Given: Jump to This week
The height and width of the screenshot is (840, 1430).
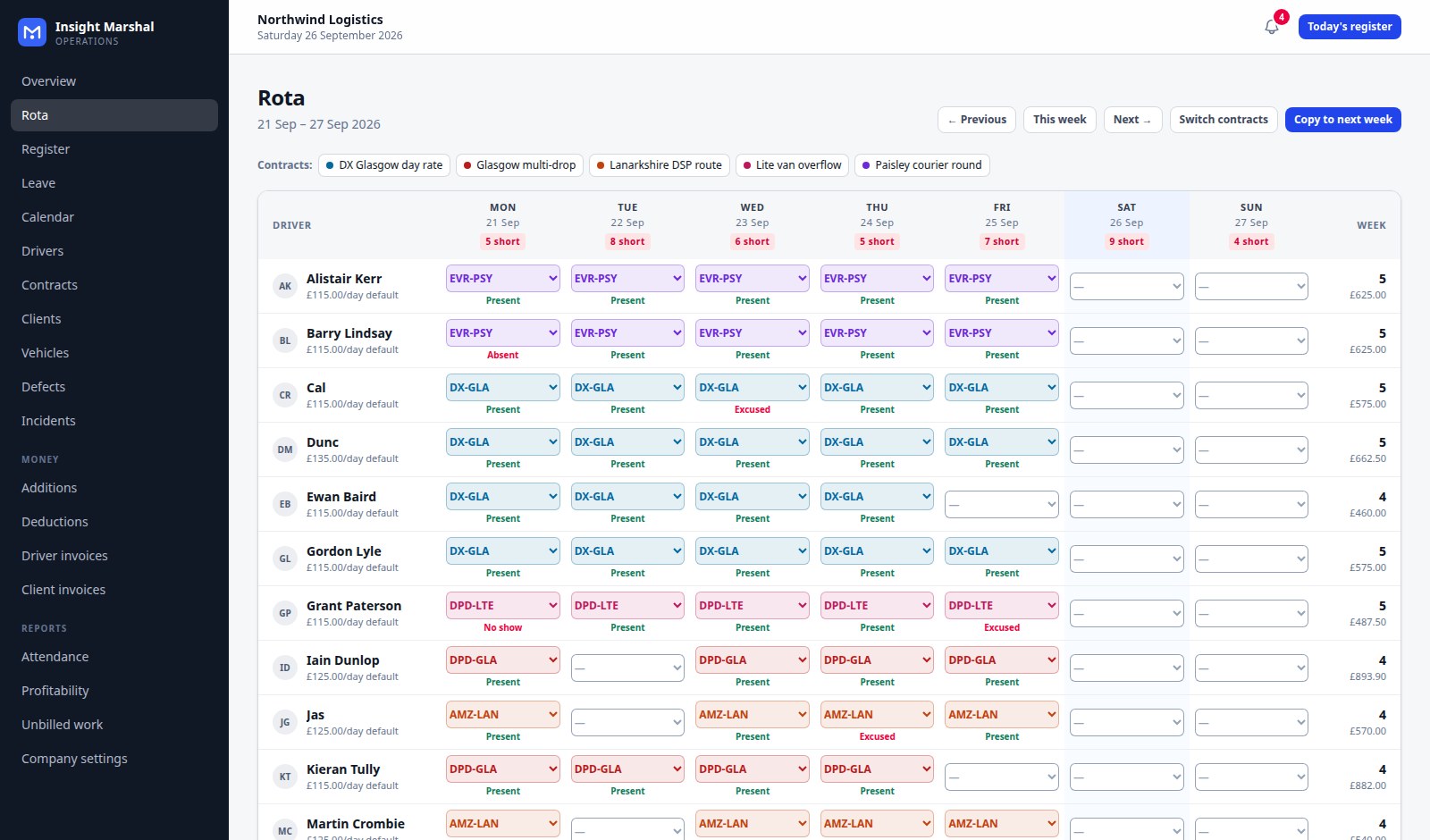Looking at the screenshot, I should click(1059, 120).
